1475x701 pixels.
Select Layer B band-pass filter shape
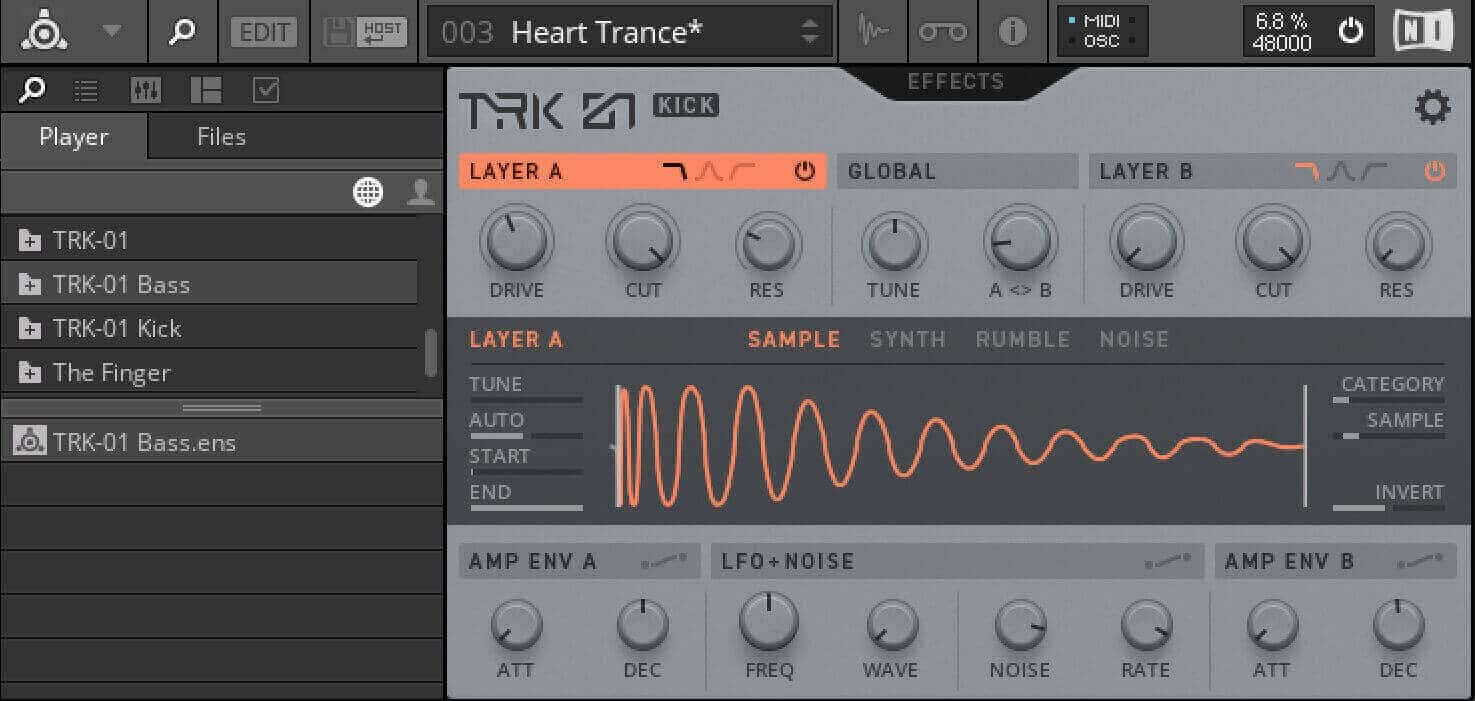click(1340, 172)
